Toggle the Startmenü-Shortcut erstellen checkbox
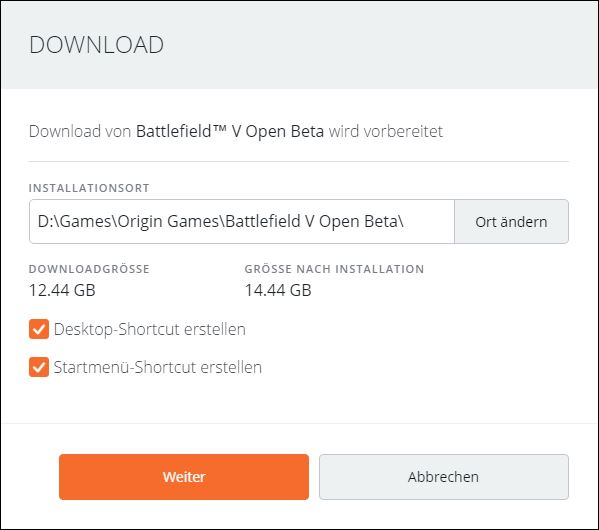Viewport: 599px width, 530px height. pos(39,367)
